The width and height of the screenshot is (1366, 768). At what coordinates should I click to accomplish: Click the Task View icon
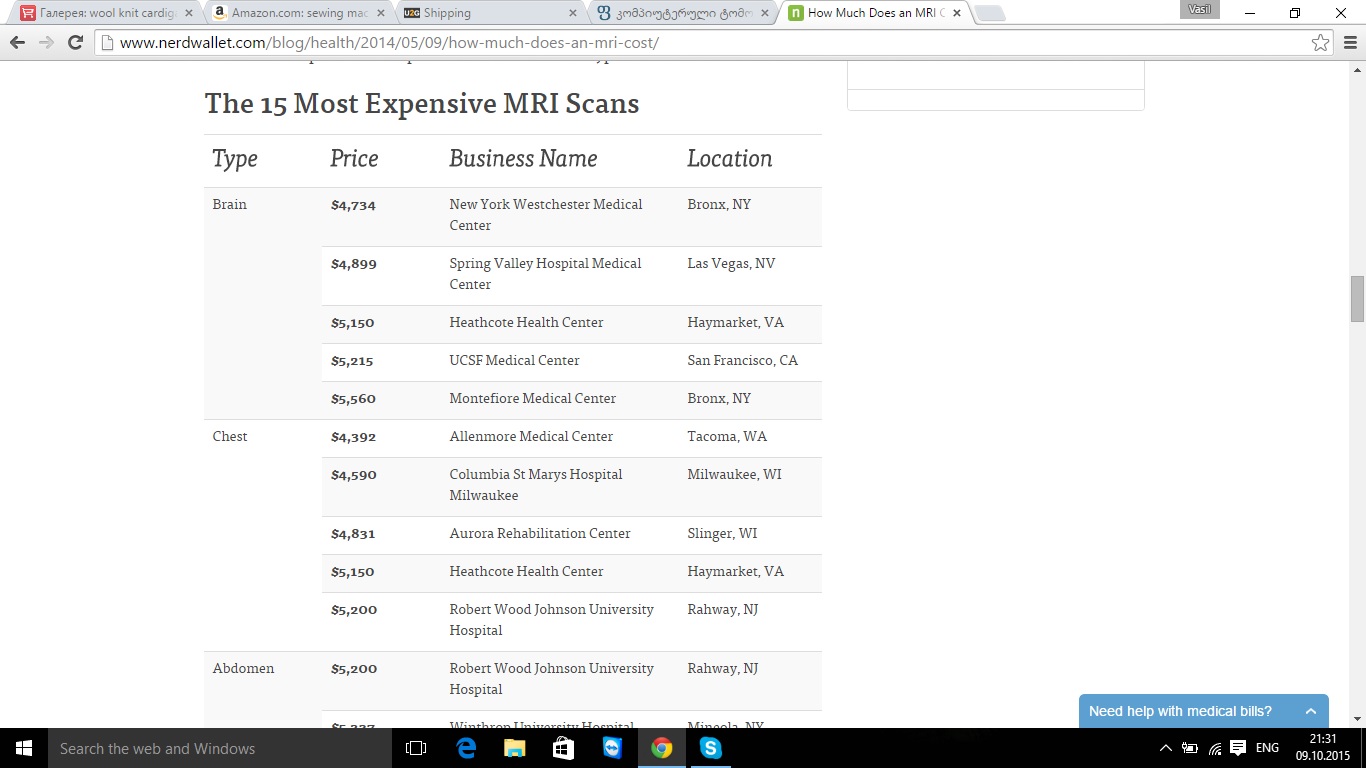(416, 748)
